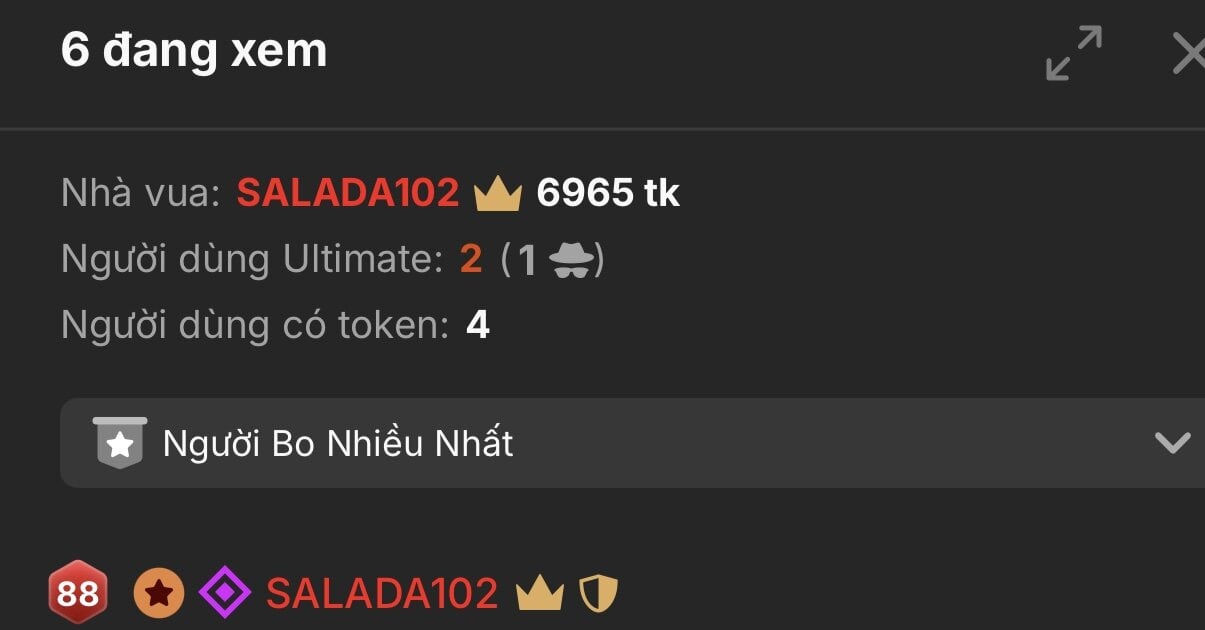The image size is (1205, 630).
Task: Click the Nhà vua label
Action: (x=140, y=193)
